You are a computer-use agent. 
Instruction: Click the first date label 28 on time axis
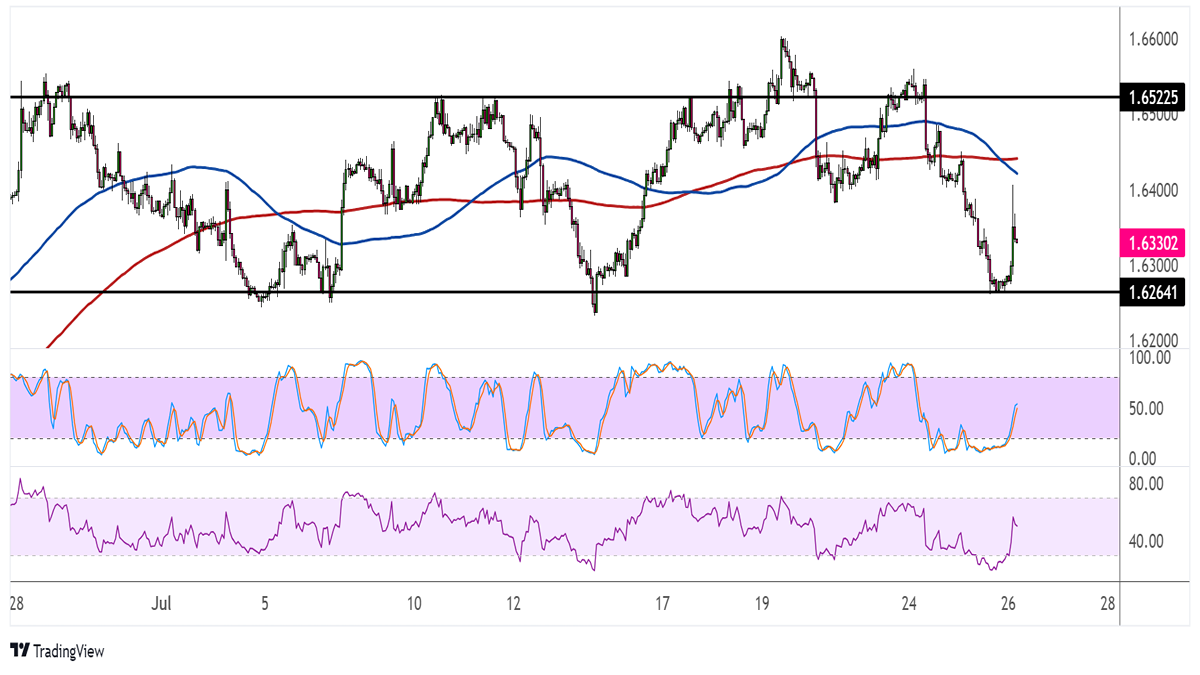pyautogui.click(x=16, y=604)
